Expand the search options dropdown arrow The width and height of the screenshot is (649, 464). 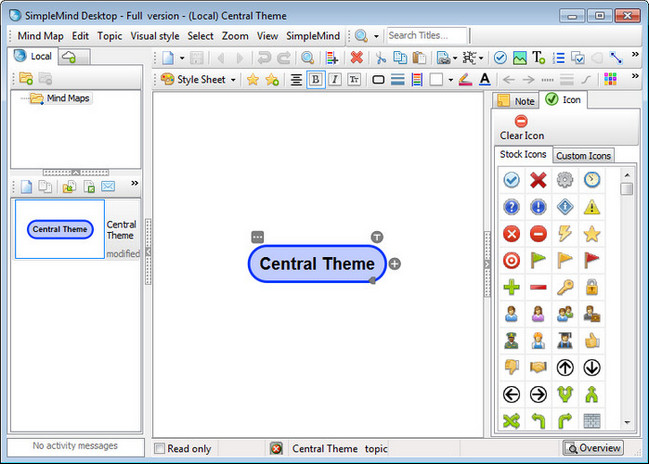tap(376, 36)
